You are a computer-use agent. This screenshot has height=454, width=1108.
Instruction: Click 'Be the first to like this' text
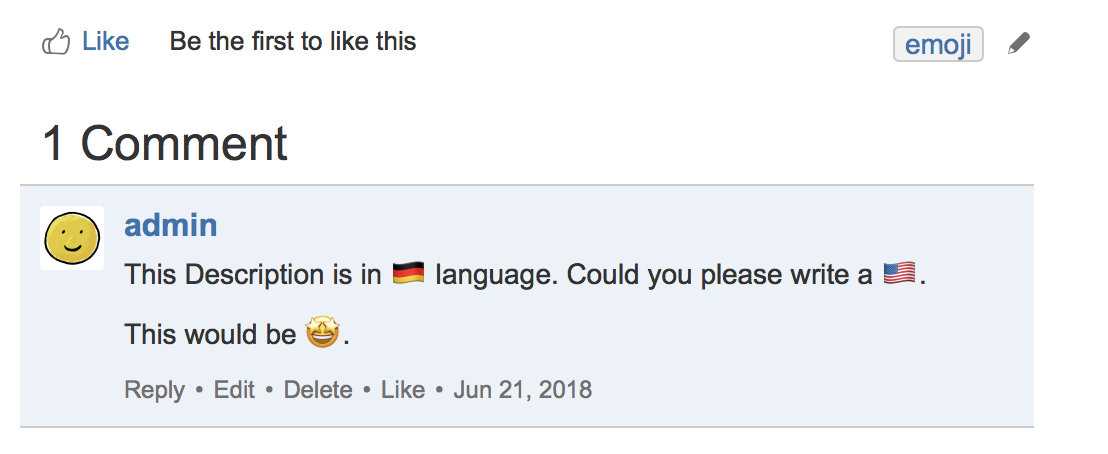pyautogui.click(x=292, y=42)
